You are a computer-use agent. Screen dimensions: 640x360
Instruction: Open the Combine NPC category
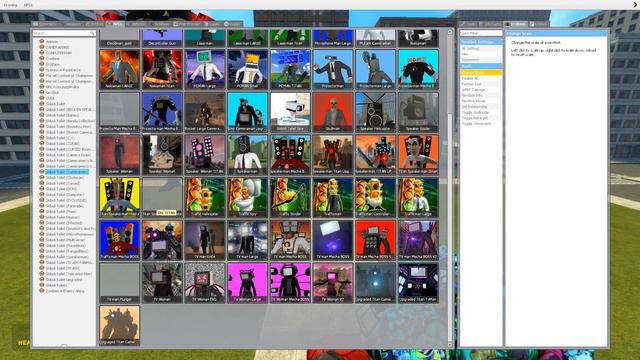53,59
